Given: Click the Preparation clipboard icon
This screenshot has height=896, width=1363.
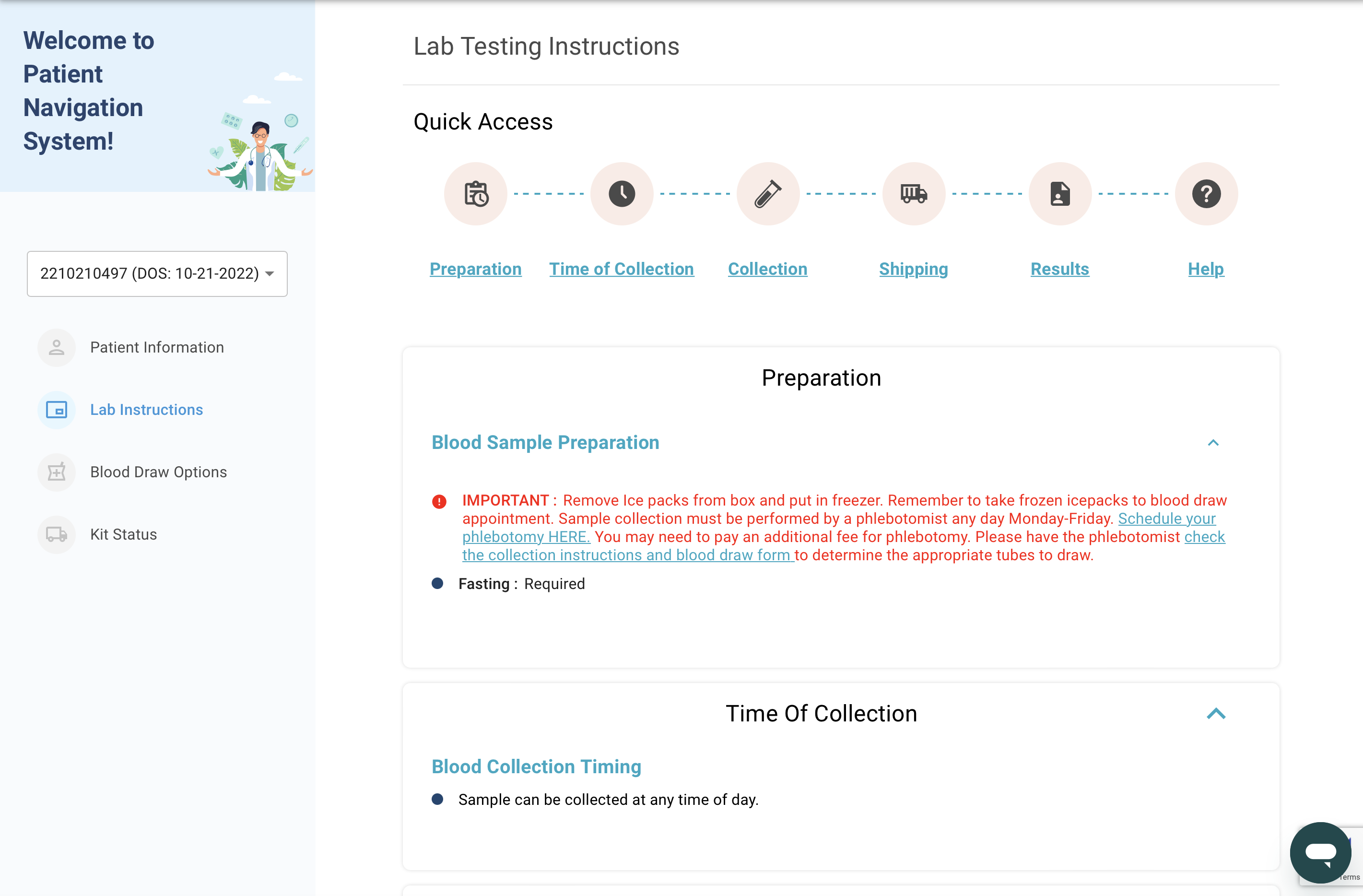Looking at the screenshot, I should [475, 194].
